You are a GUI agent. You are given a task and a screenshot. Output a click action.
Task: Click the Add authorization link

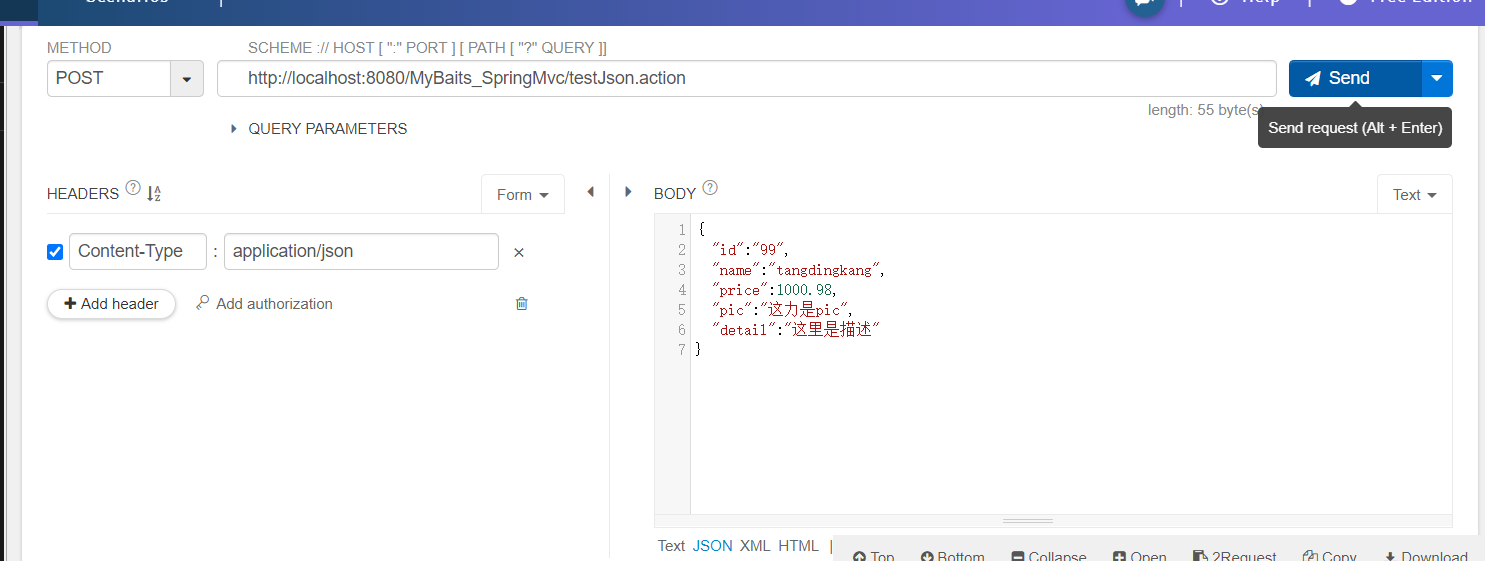click(264, 304)
